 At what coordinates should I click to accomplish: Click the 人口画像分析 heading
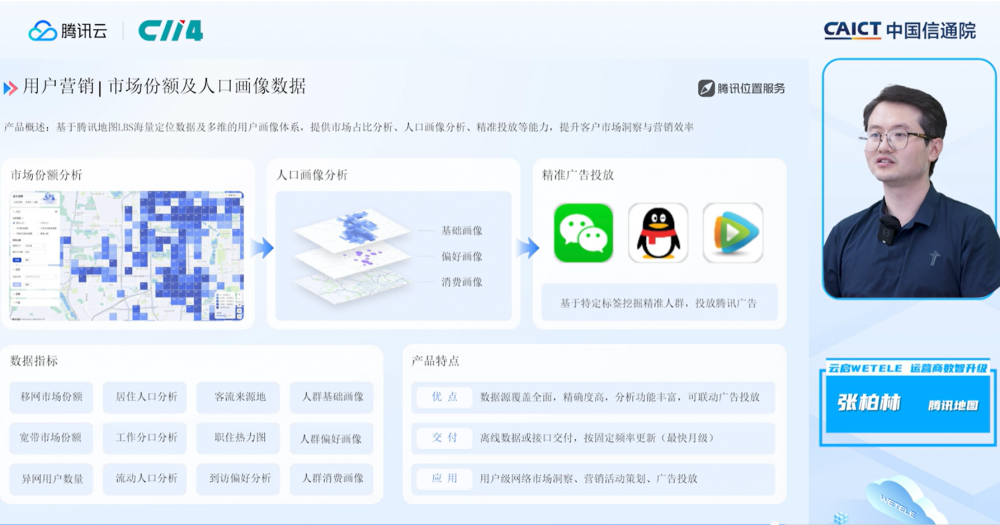[x=312, y=175]
